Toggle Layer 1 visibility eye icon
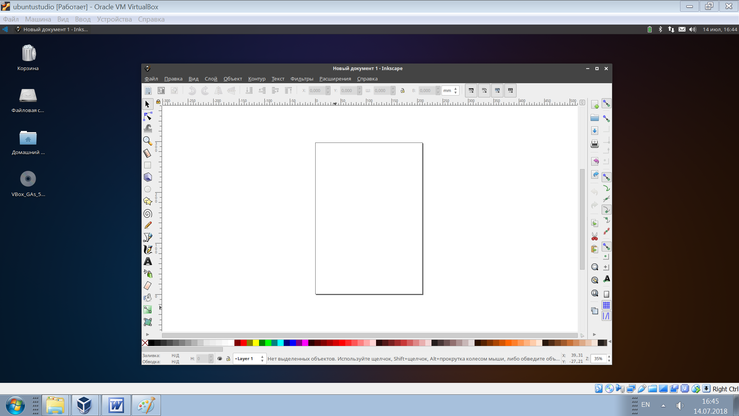Viewport: 739px width, 416px height. pyautogui.click(x=220, y=359)
